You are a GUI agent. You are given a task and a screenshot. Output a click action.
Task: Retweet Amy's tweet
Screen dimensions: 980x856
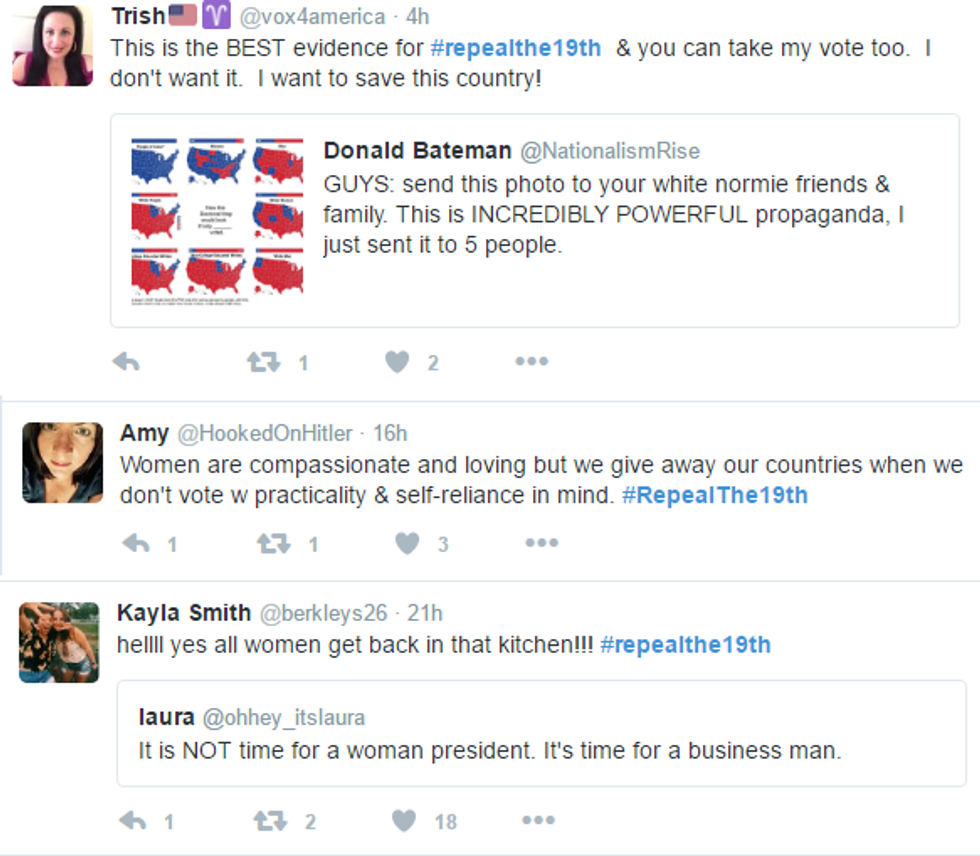coord(273,543)
